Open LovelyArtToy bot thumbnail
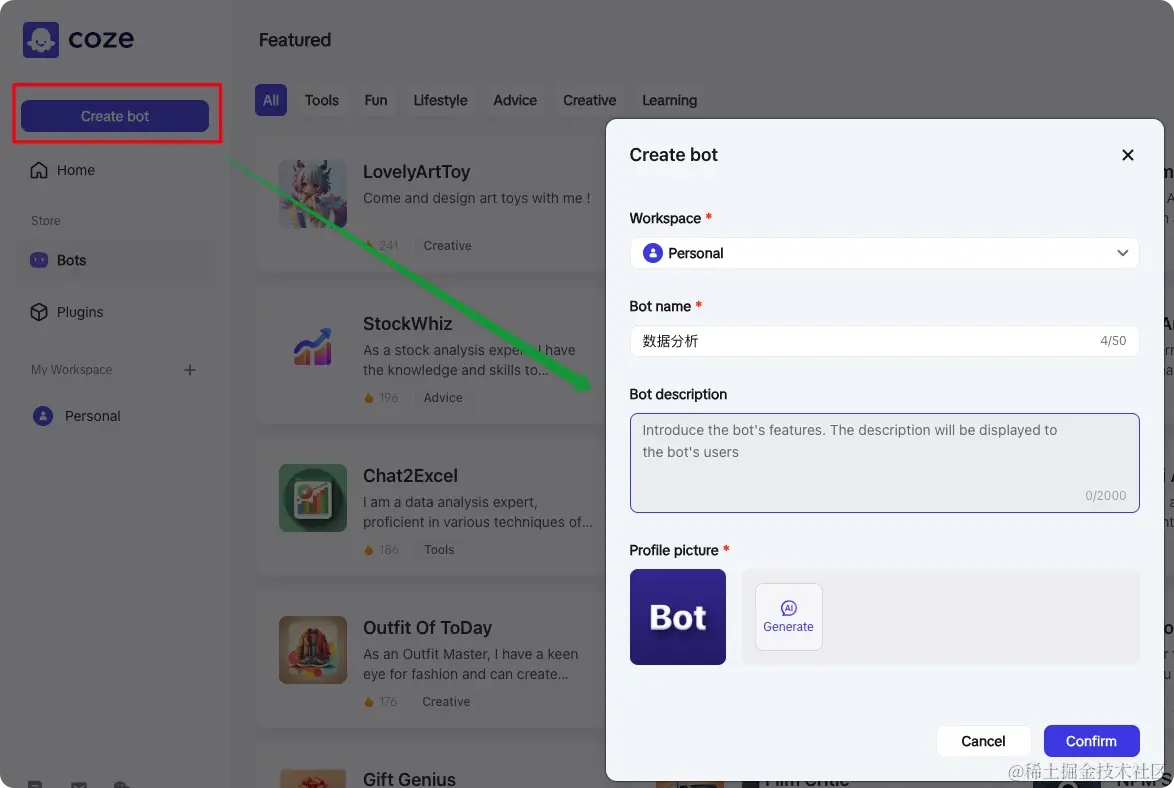The width and height of the screenshot is (1174, 788). pyautogui.click(x=313, y=194)
